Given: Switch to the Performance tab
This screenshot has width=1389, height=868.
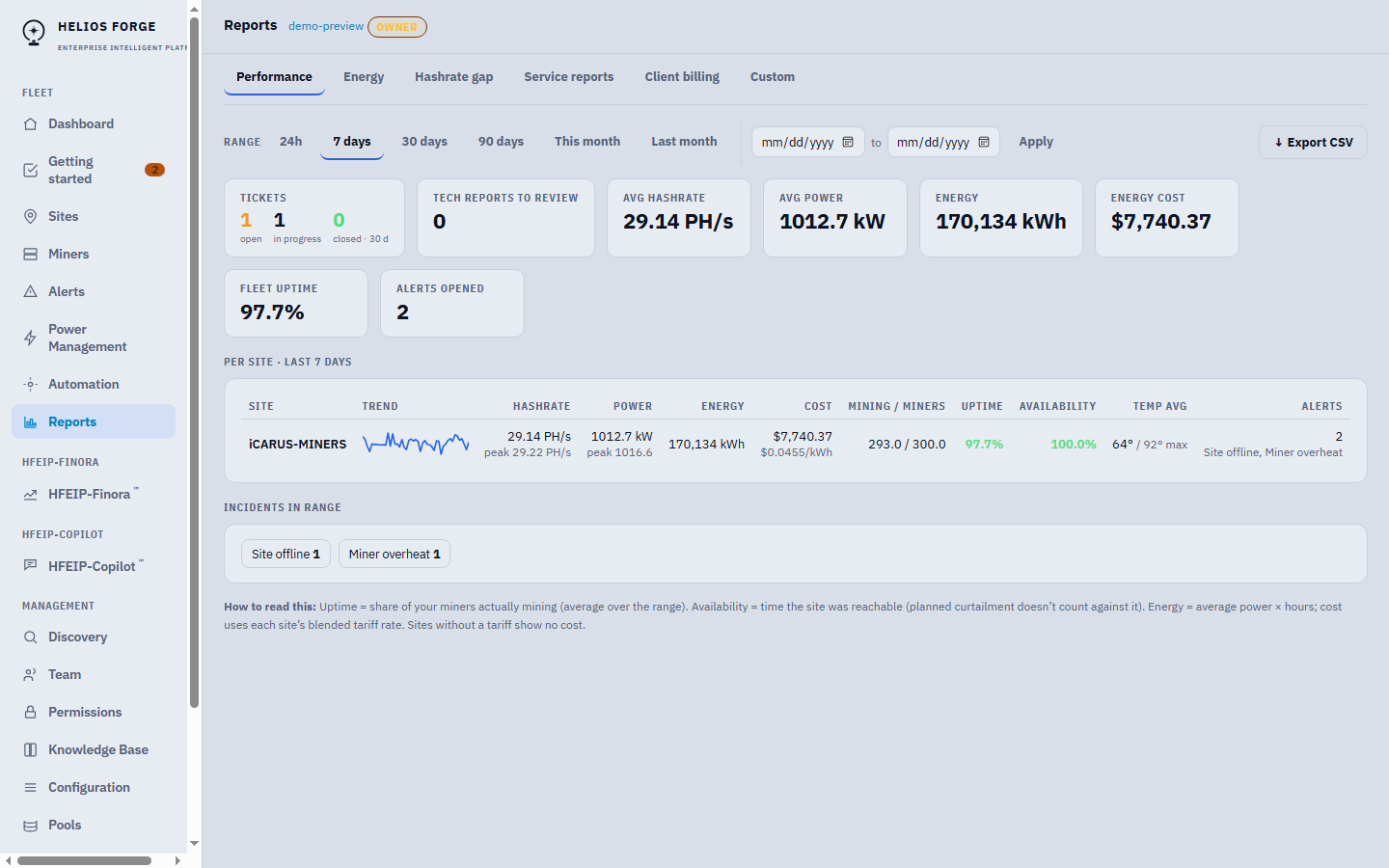Looking at the screenshot, I should [274, 77].
